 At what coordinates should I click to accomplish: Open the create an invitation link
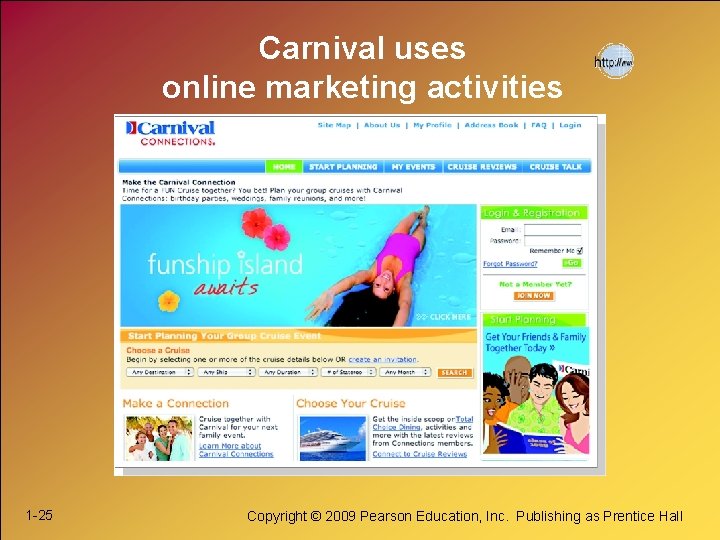tap(382, 360)
